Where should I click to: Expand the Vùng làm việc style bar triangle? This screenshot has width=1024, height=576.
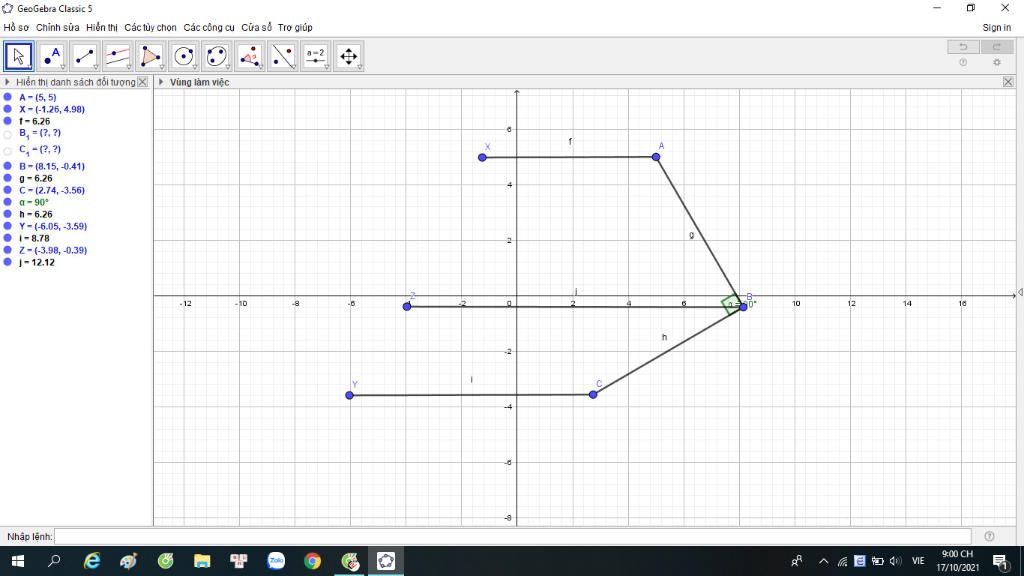tap(161, 82)
